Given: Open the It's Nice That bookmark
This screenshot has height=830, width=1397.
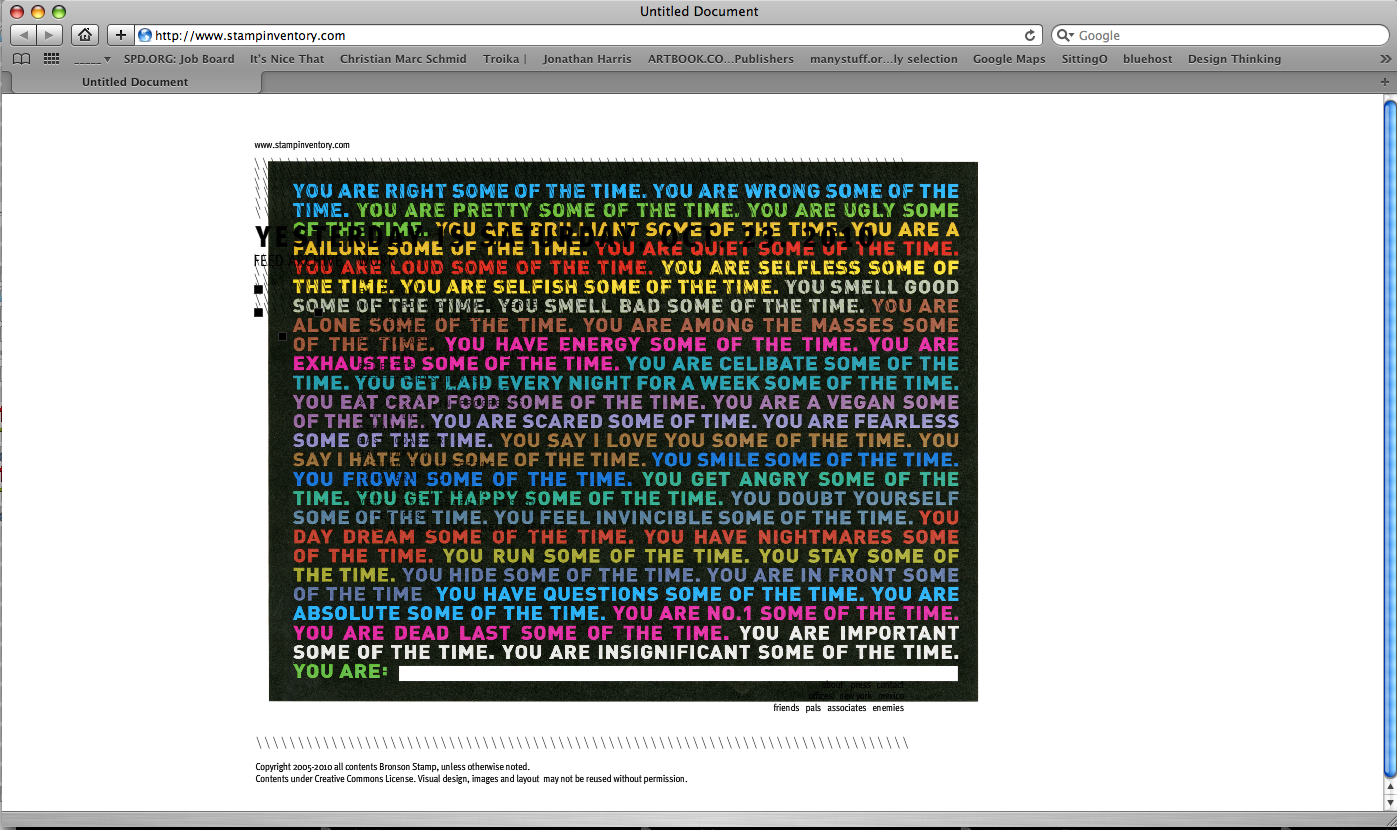Looking at the screenshot, I should [287, 59].
